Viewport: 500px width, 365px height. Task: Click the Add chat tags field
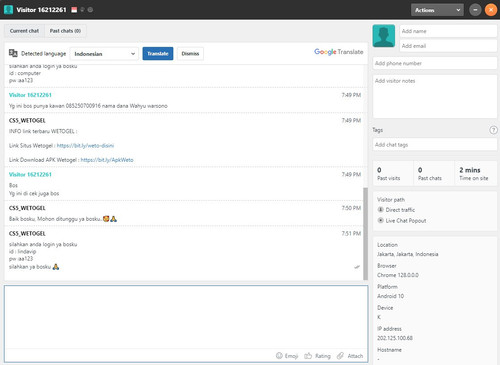pyautogui.click(x=435, y=144)
